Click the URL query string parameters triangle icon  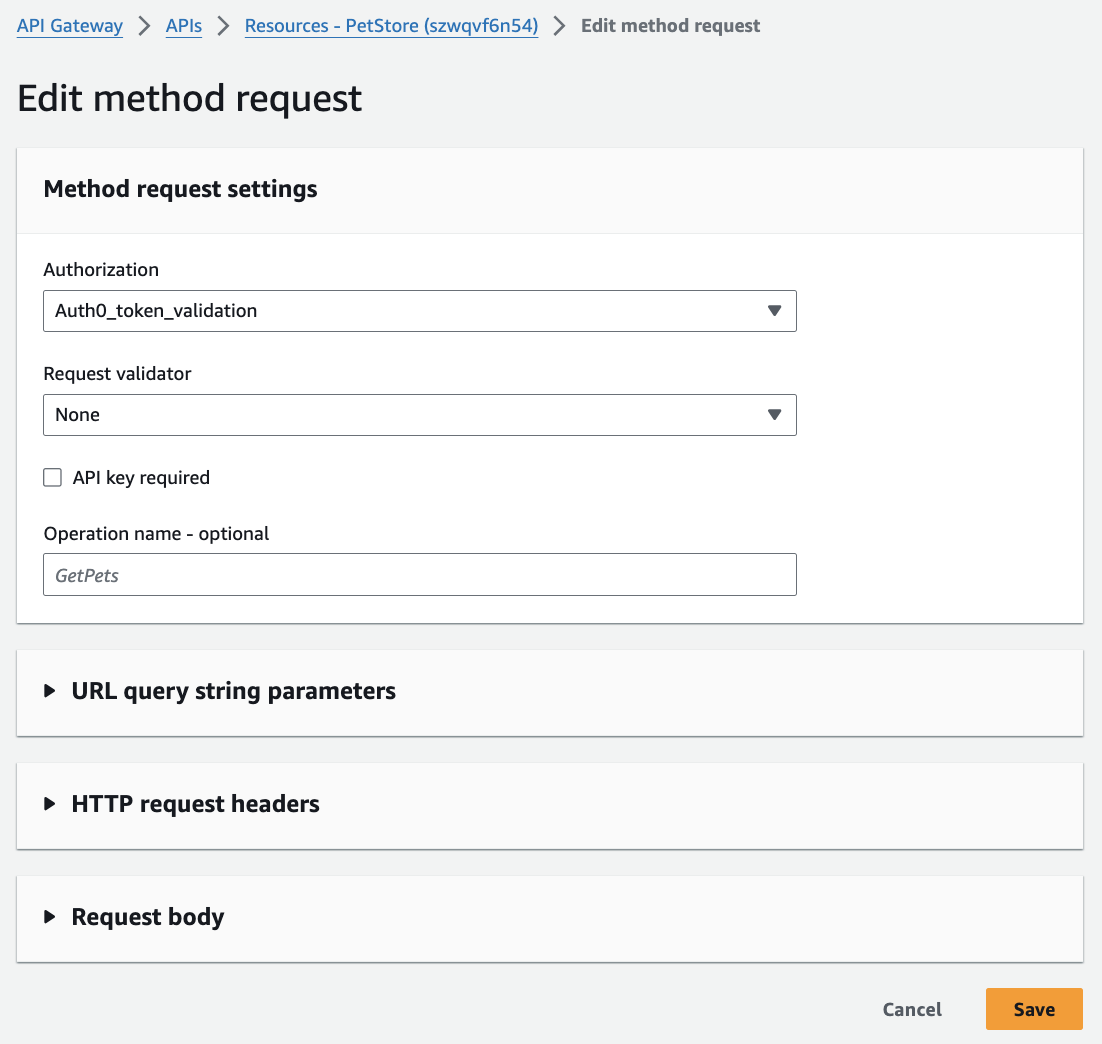(x=50, y=691)
